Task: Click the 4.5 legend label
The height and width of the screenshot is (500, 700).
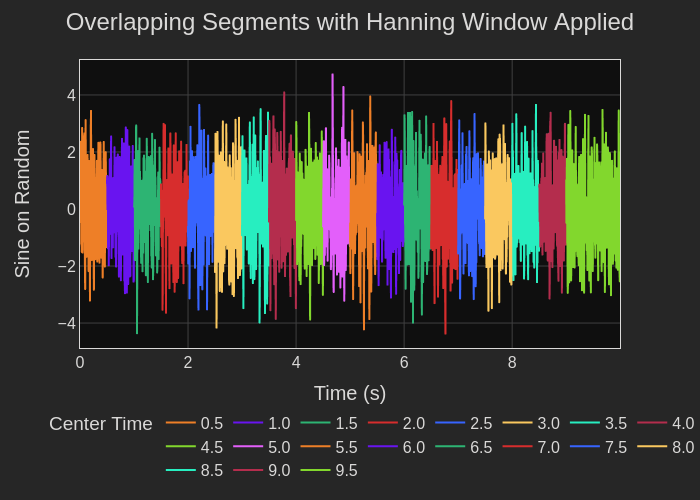Action: click(211, 447)
